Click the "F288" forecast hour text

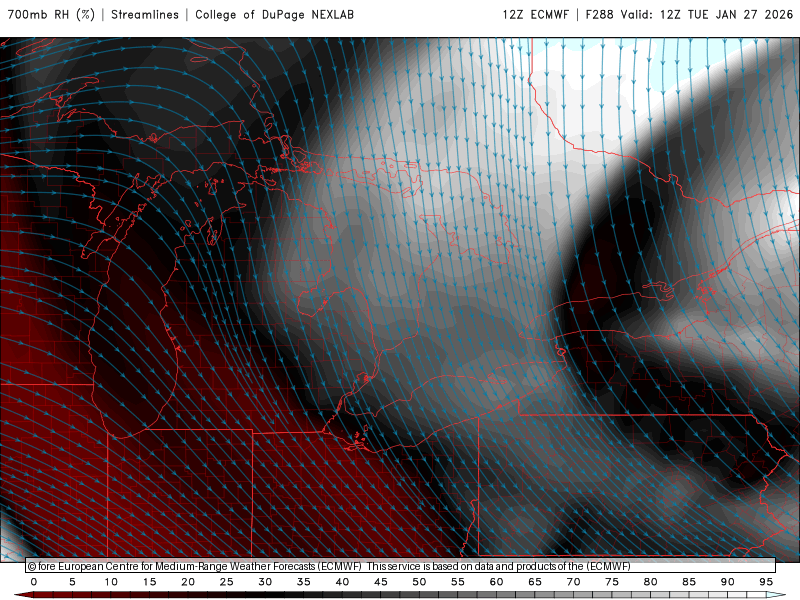599,14
